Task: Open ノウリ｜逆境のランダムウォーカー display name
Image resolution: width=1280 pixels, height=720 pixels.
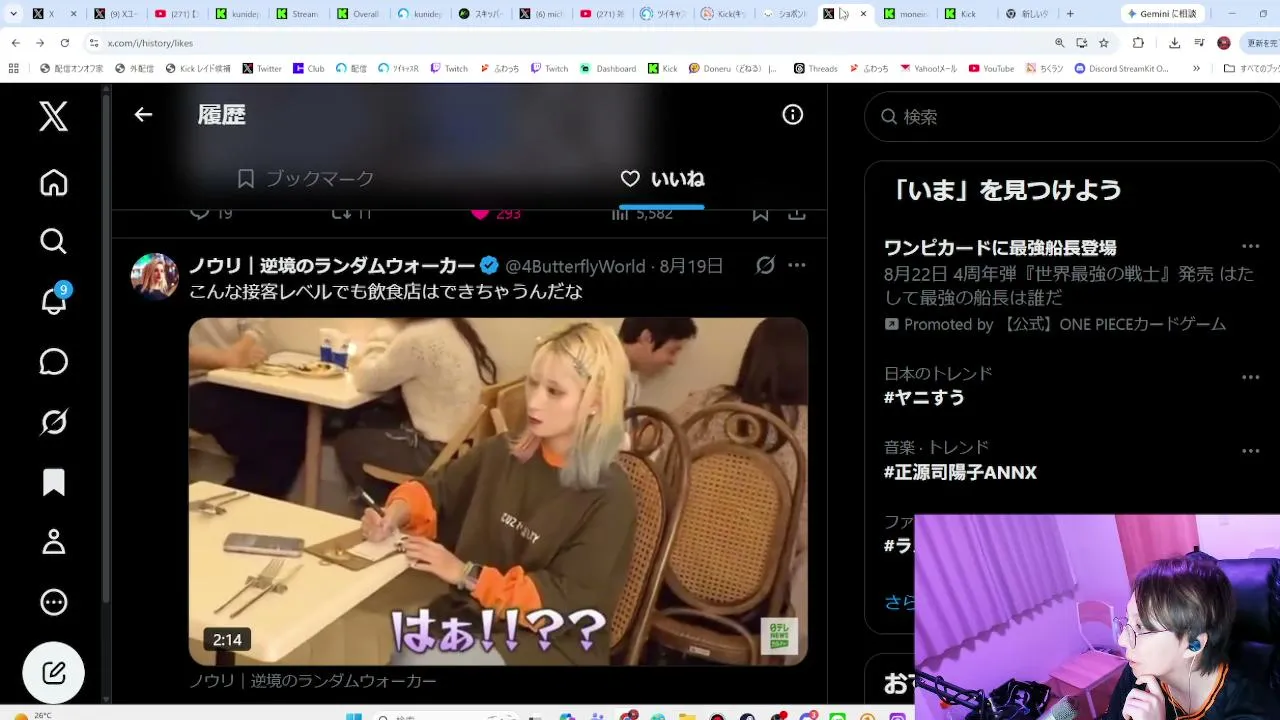Action: pos(332,266)
